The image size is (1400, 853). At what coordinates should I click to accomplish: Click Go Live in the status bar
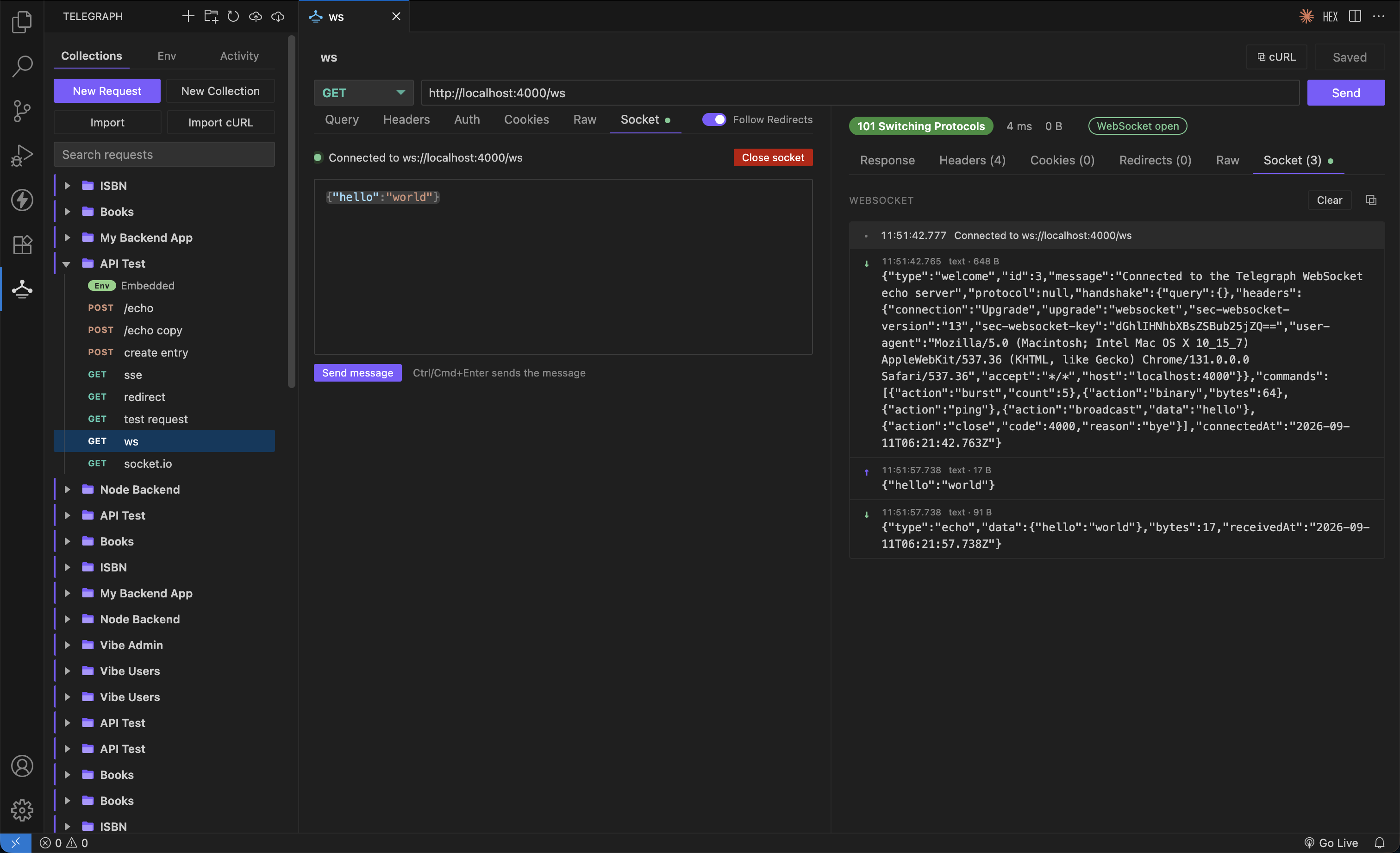[x=1331, y=843]
